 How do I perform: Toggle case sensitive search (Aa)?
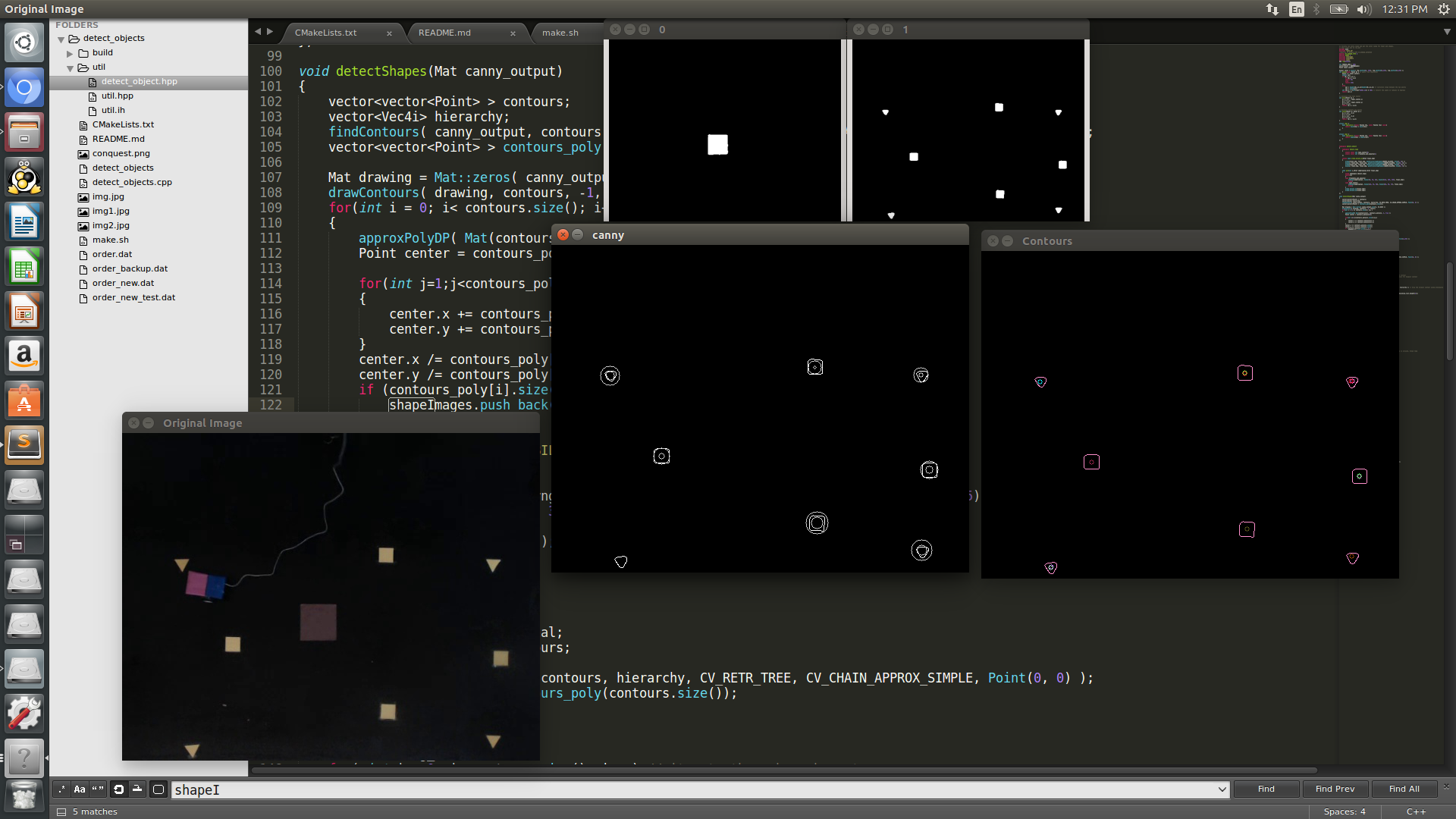click(80, 789)
